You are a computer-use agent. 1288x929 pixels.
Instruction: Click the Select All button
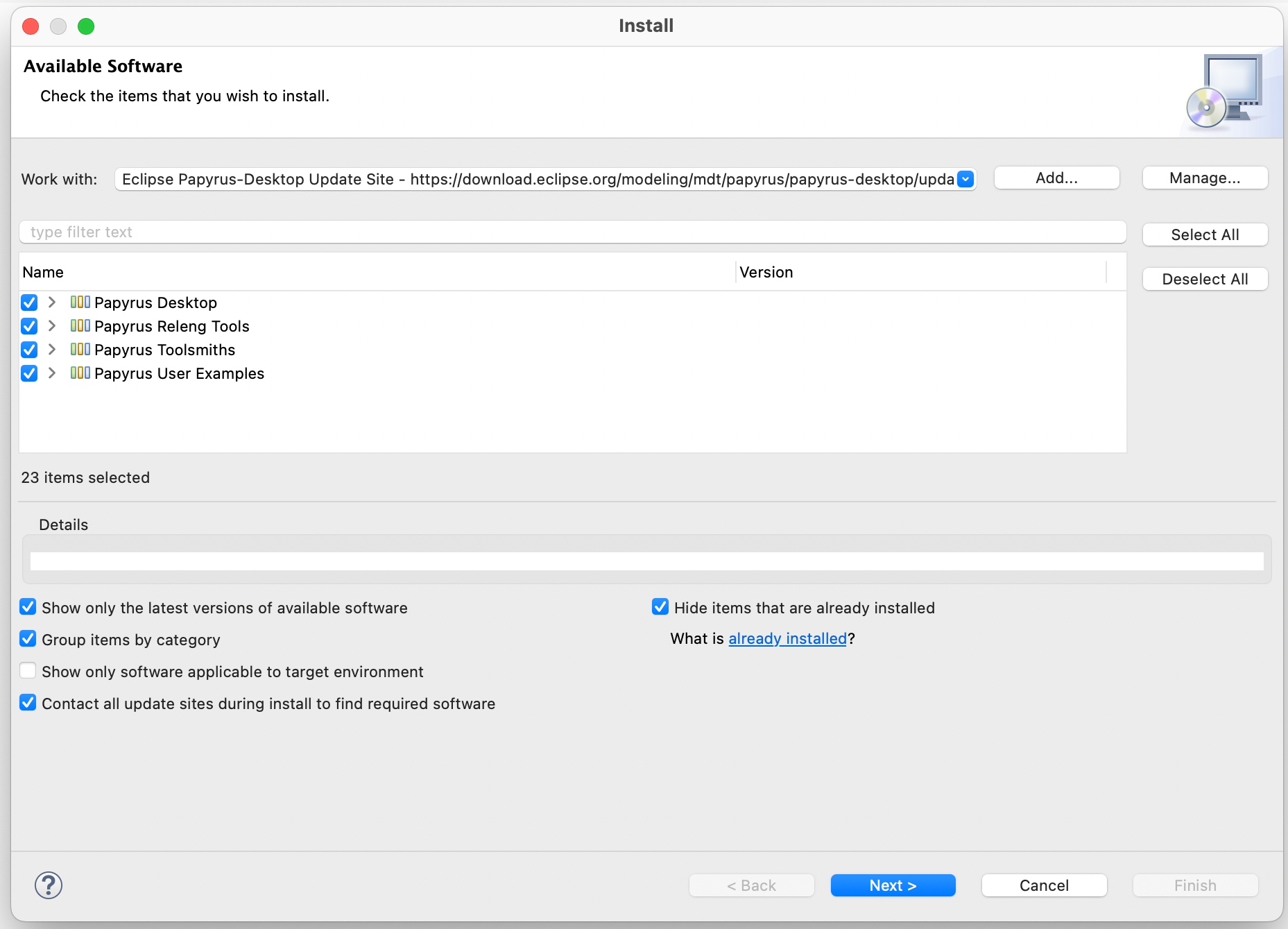point(1205,235)
